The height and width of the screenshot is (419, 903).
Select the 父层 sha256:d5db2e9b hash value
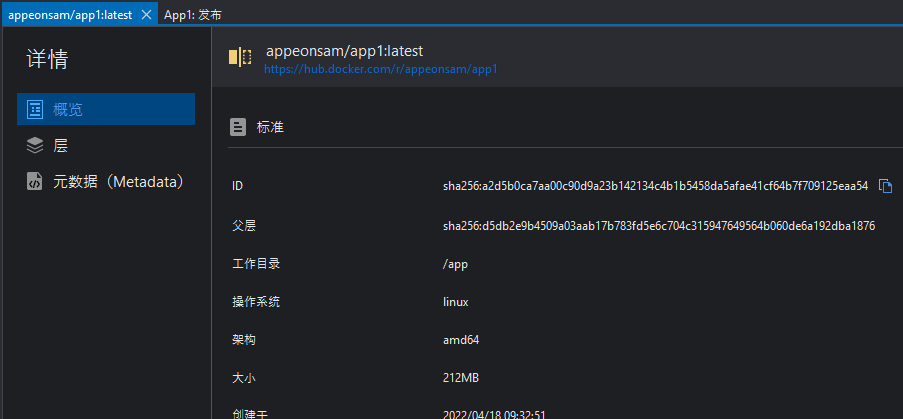coord(659,226)
